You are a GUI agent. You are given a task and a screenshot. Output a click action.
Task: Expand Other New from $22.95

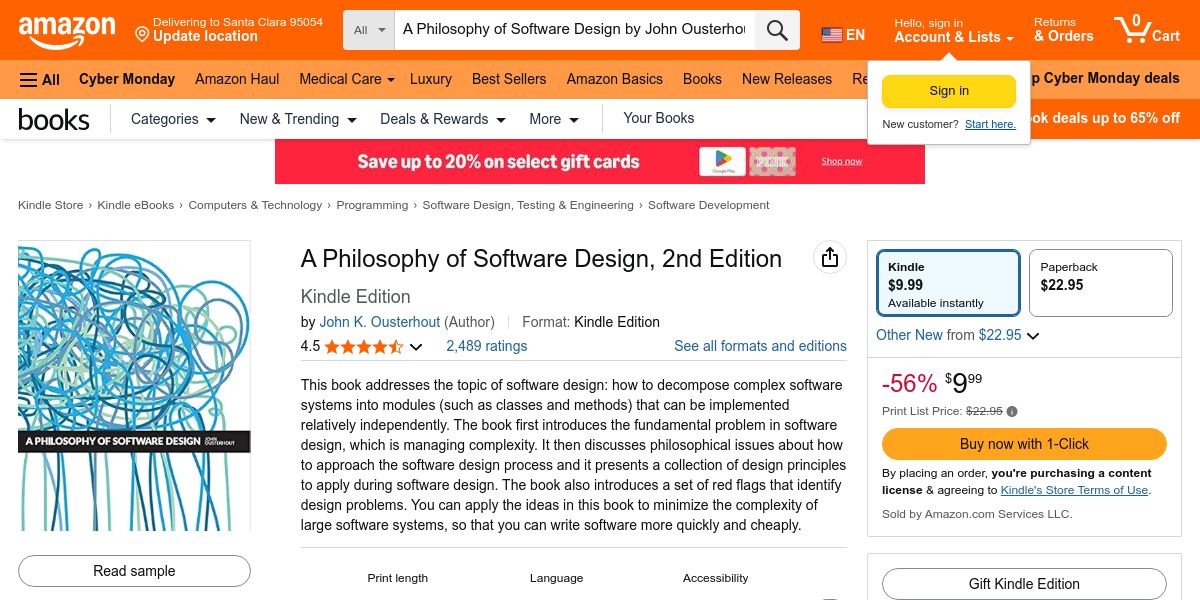click(x=958, y=335)
